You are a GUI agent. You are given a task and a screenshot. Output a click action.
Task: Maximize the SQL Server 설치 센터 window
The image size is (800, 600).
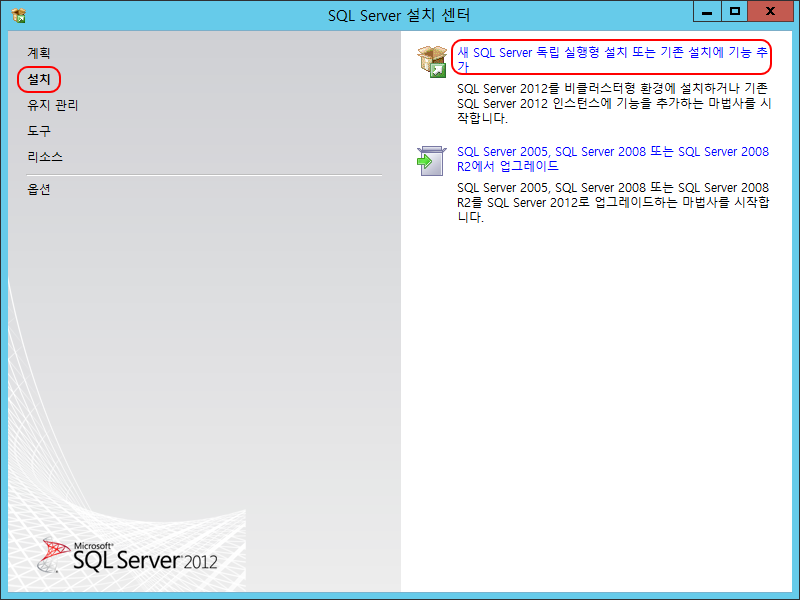pos(735,12)
